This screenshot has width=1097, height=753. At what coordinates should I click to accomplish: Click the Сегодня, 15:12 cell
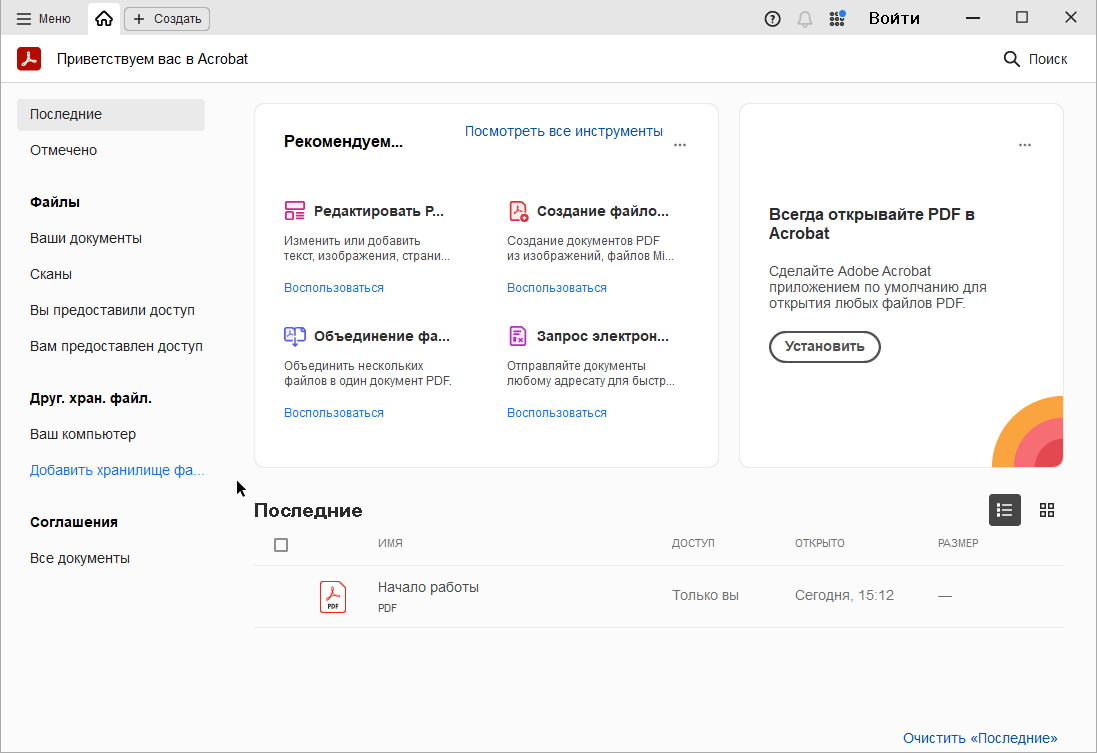click(x=844, y=596)
